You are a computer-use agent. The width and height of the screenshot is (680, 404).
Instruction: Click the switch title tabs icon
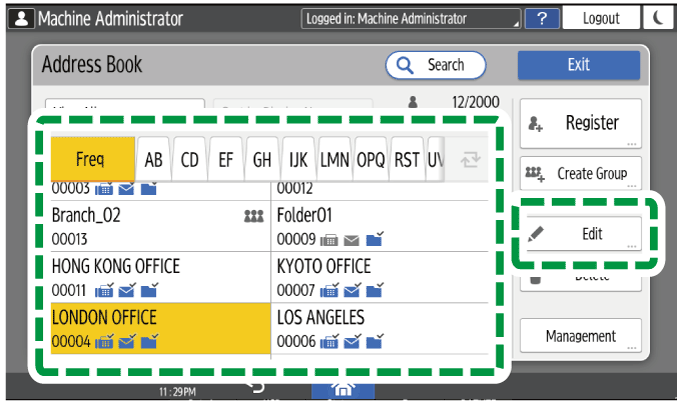click(x=470, y=160)
